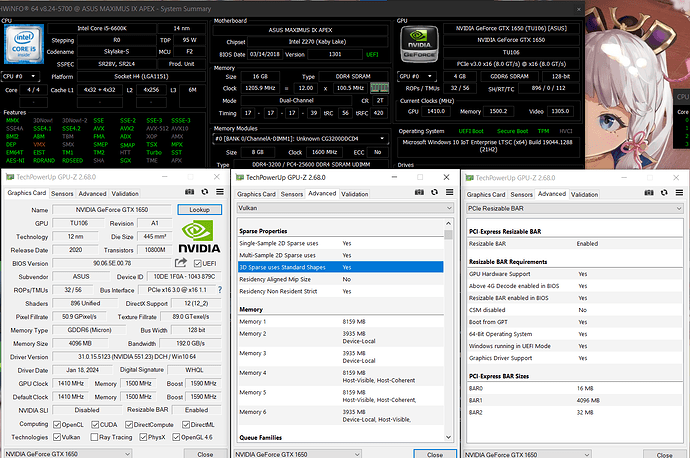Image resolution: width=690 pixels, height=458 pixels.
Task: Open hamburger menu in middle GPU-Z window
Action: 449,192
